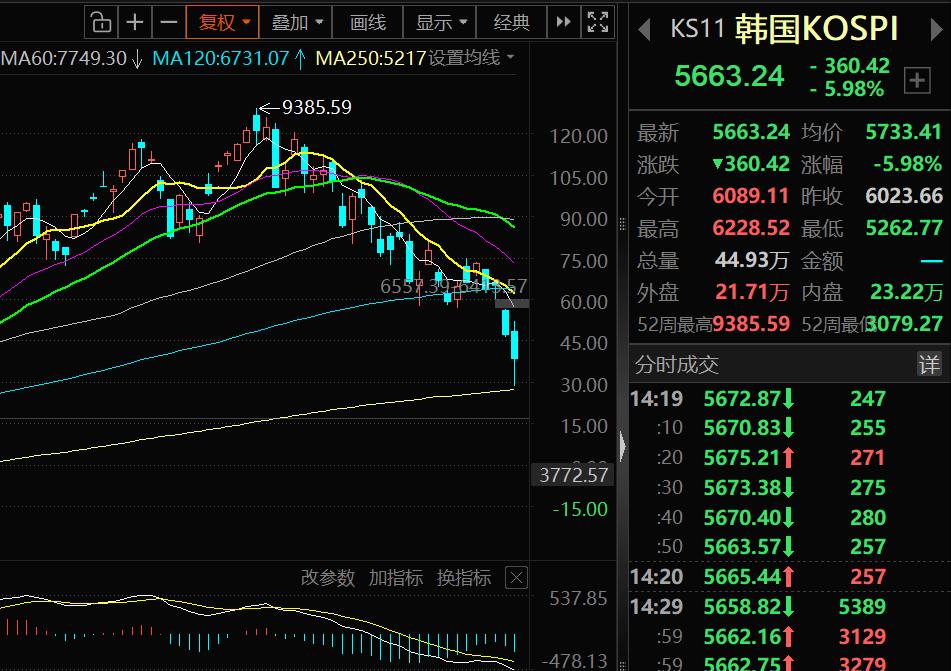This screenshot has height=671, width=951.
Task: Click the 120.00 percent axis label
Action: point(578,137)
